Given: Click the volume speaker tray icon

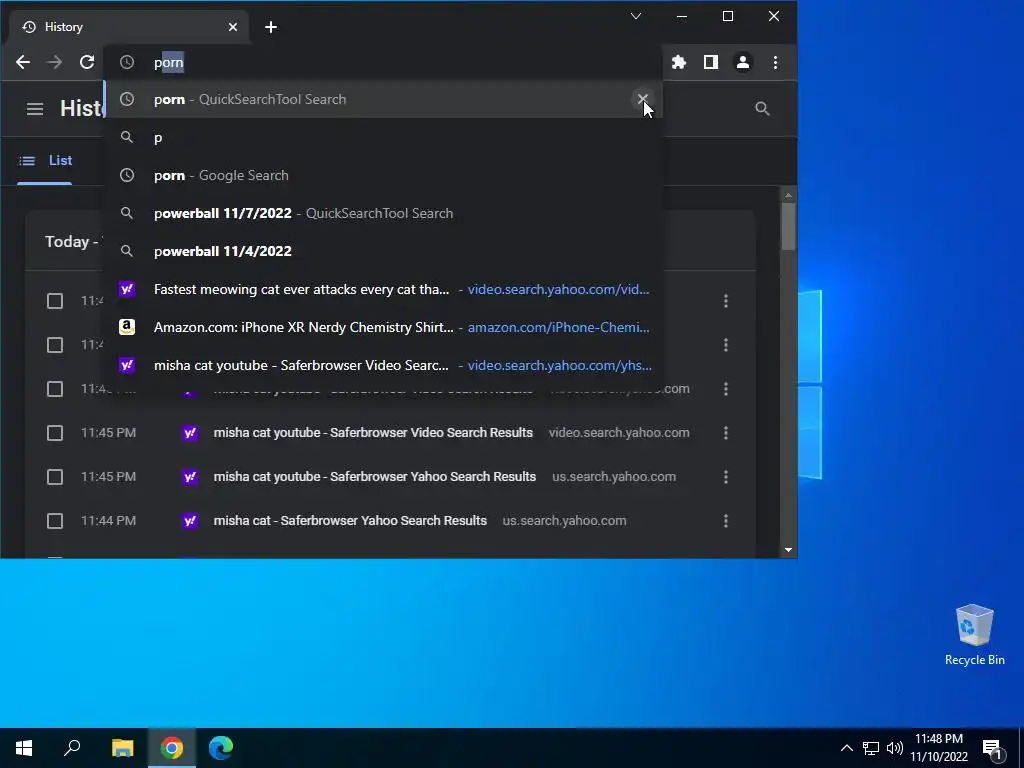Looking at the screenshot, I should (x=895, y=748).
